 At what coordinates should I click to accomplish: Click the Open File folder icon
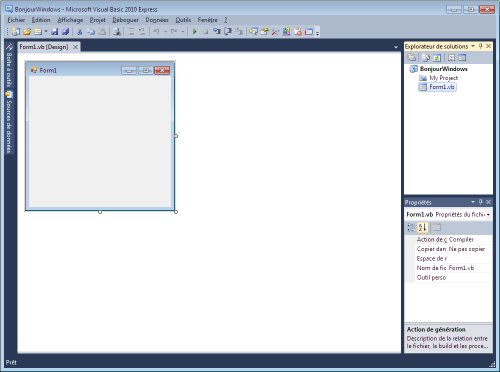[27, 32]
